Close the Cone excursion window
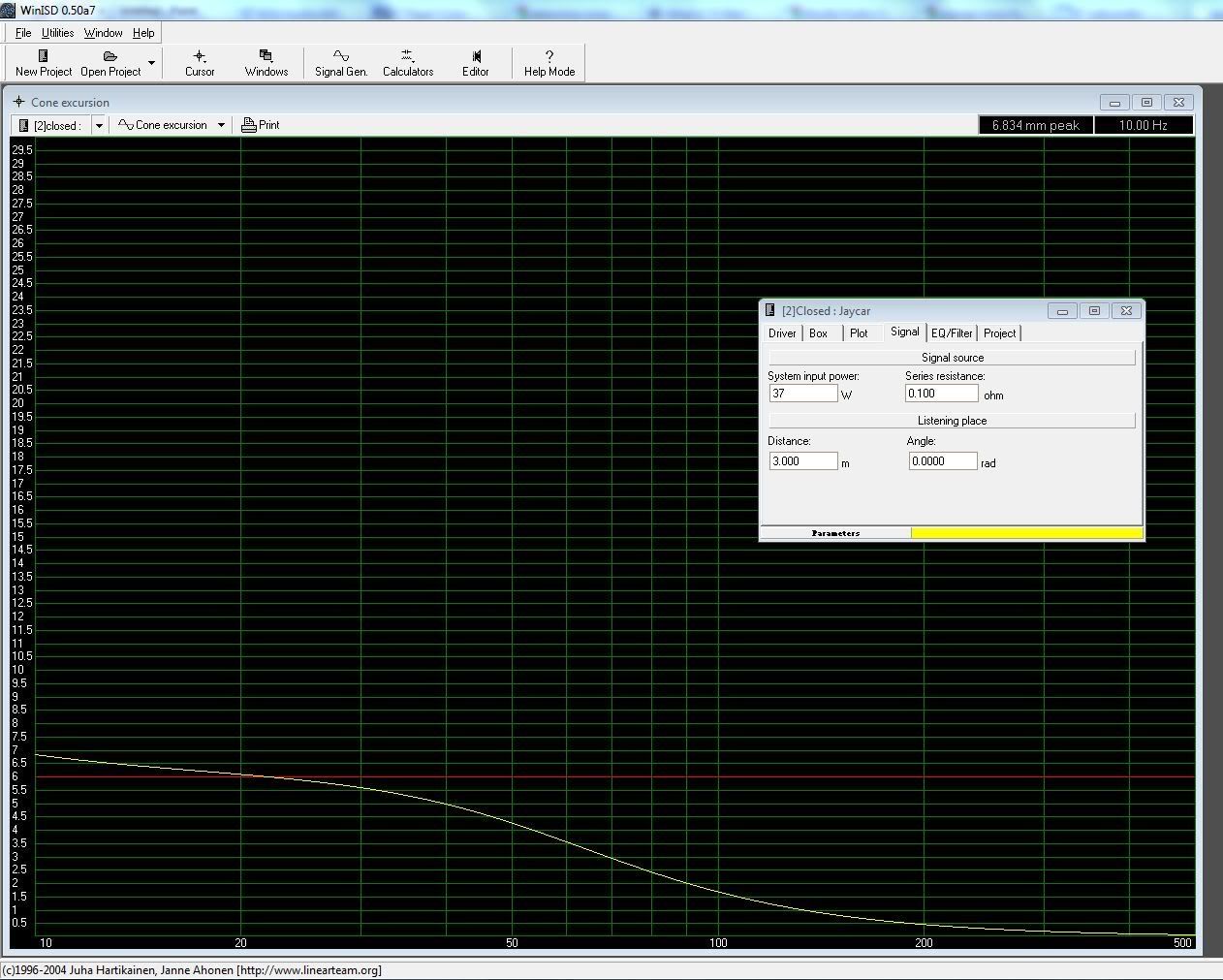Viewport: 1223px width, 980px height. coord(1178,103)
